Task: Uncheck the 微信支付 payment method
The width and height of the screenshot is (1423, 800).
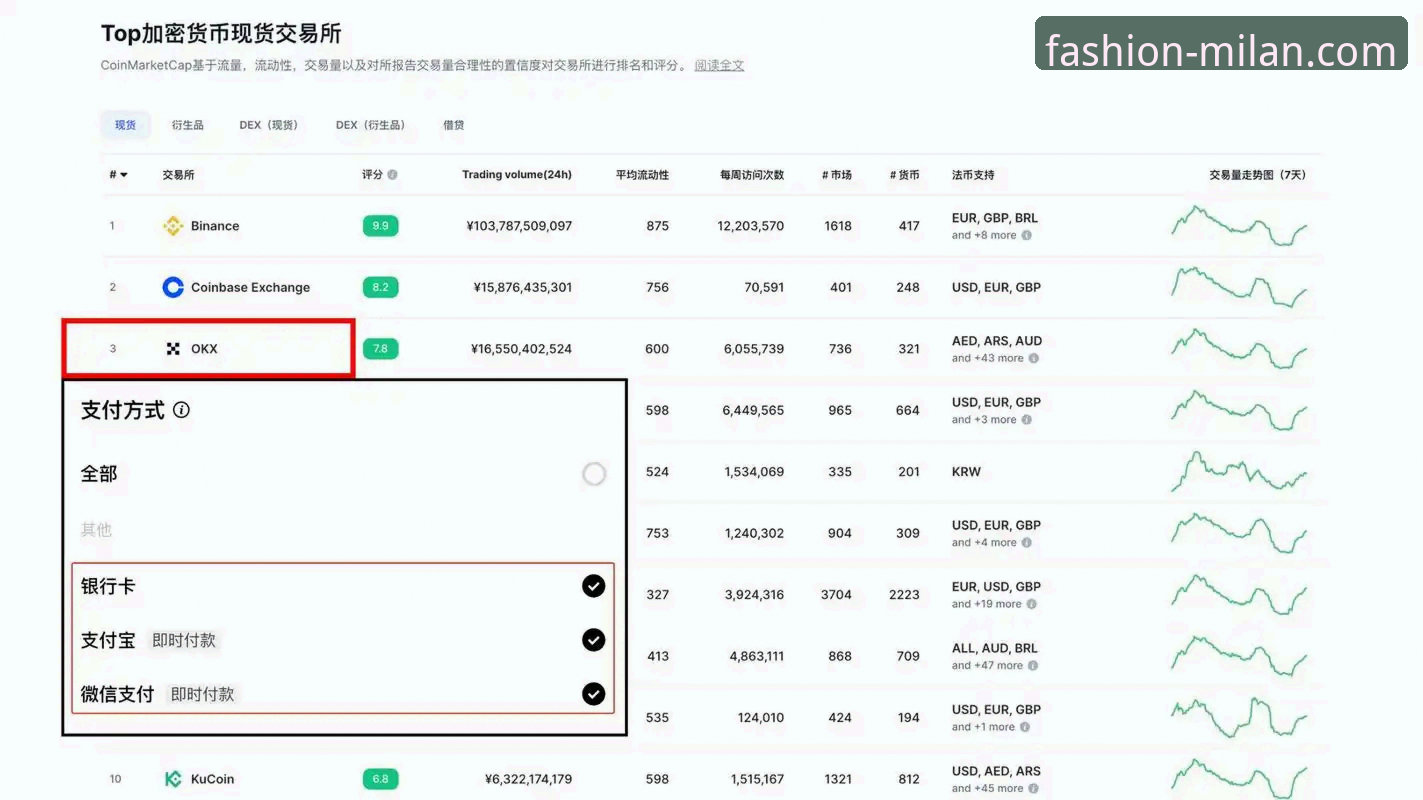Action: coord(594,693)
